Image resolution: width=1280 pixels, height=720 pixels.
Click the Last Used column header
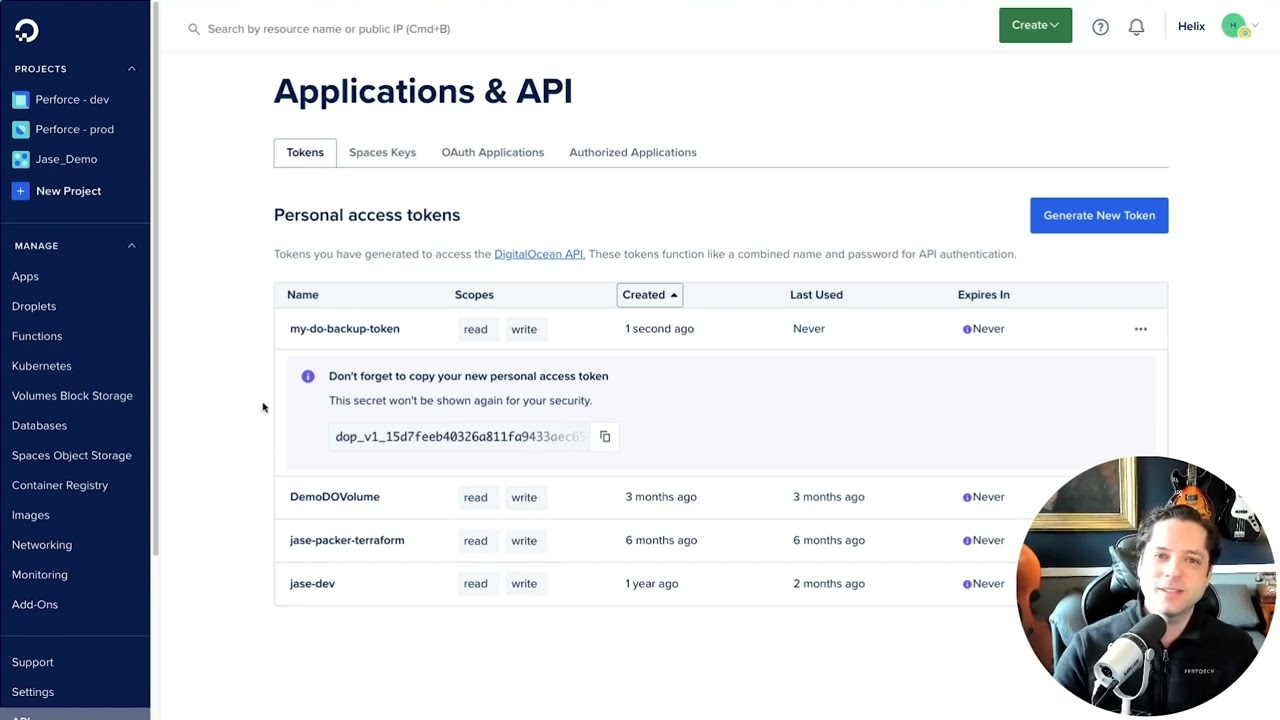816,295
